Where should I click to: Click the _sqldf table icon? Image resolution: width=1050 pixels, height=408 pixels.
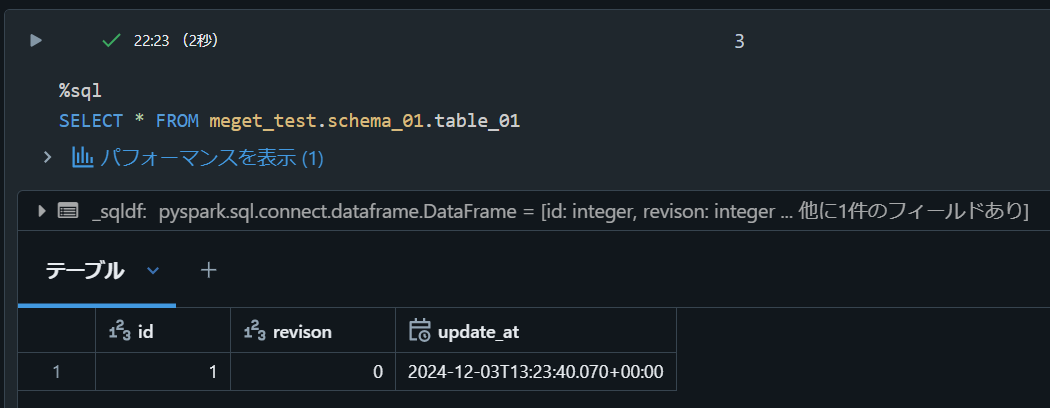[x=68, y=211]
